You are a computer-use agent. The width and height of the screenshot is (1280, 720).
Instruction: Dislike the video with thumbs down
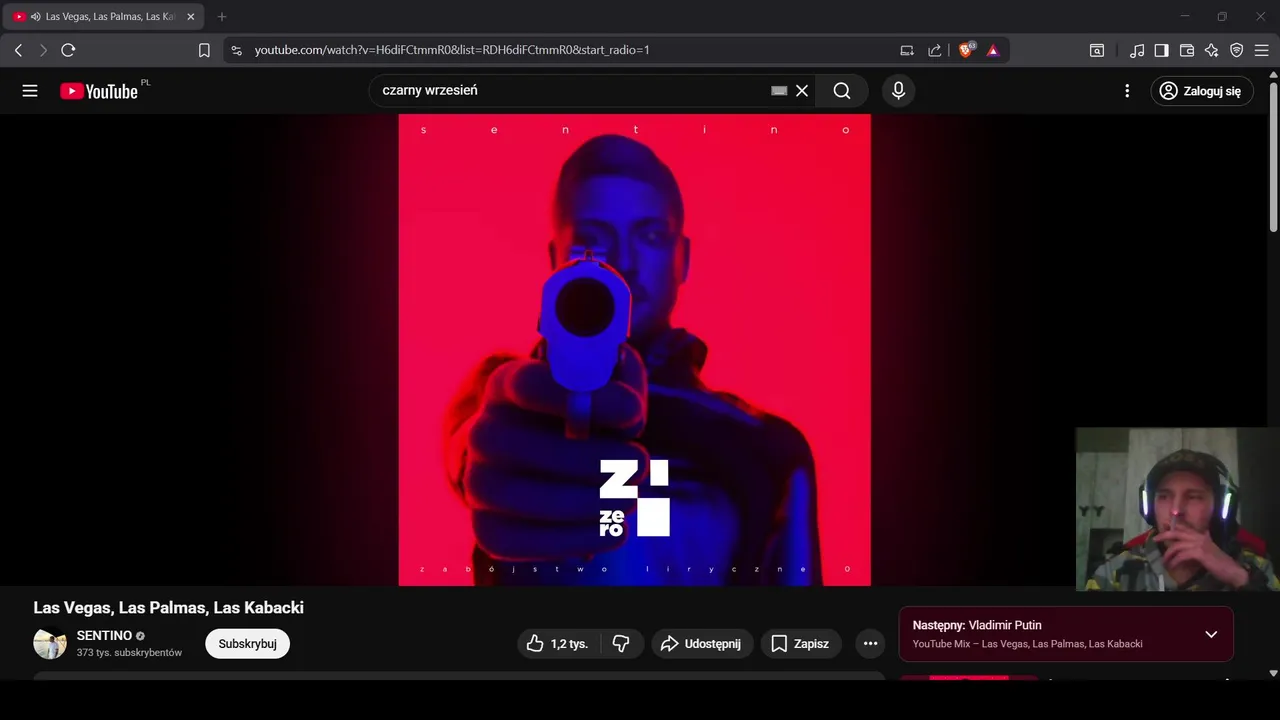(x=621, y=644)
